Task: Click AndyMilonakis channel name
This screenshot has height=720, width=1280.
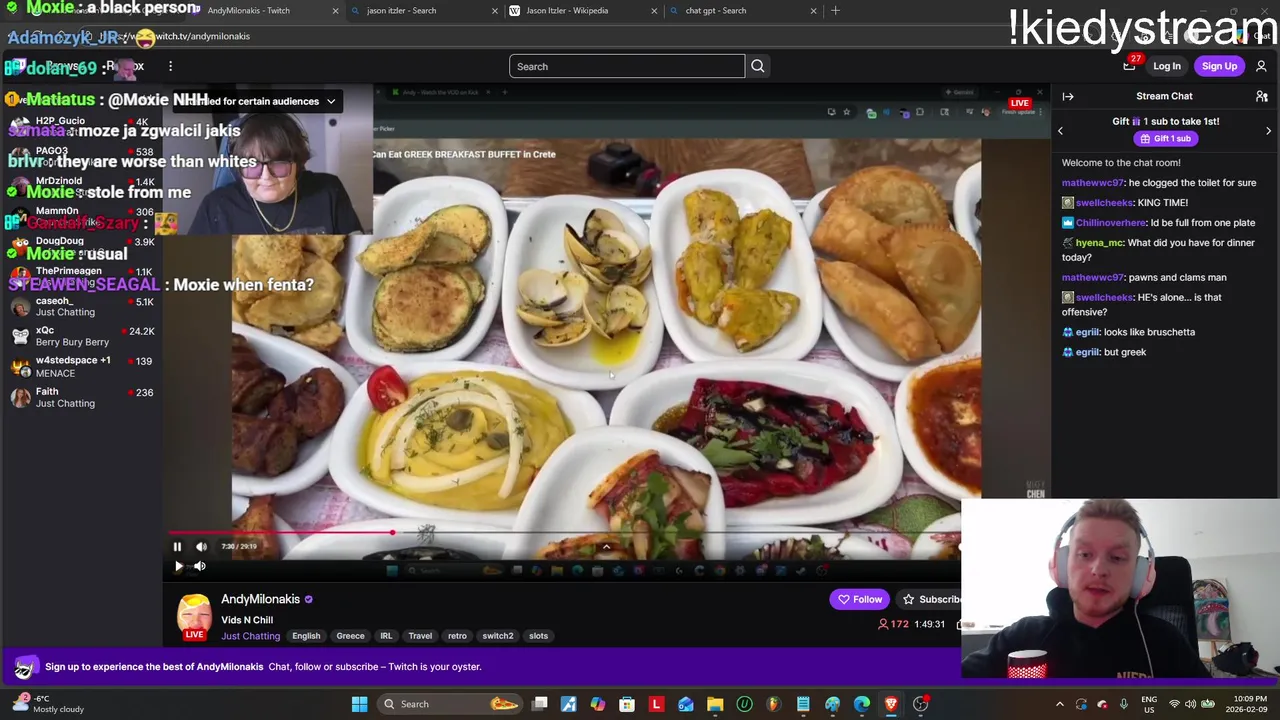Action: (260, 599)
